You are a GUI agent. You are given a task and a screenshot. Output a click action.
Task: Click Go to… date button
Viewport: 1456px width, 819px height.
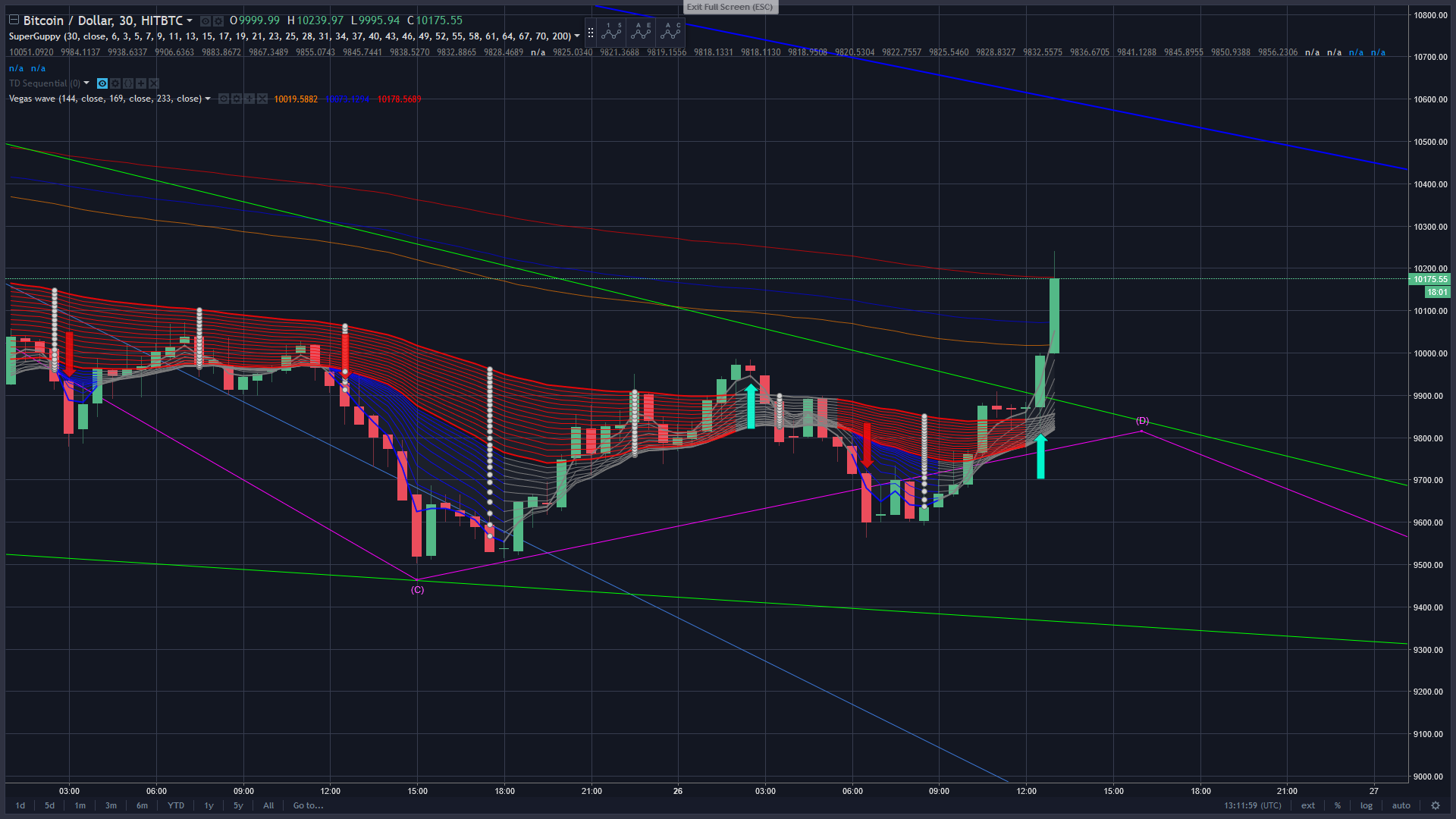[308, 805]
